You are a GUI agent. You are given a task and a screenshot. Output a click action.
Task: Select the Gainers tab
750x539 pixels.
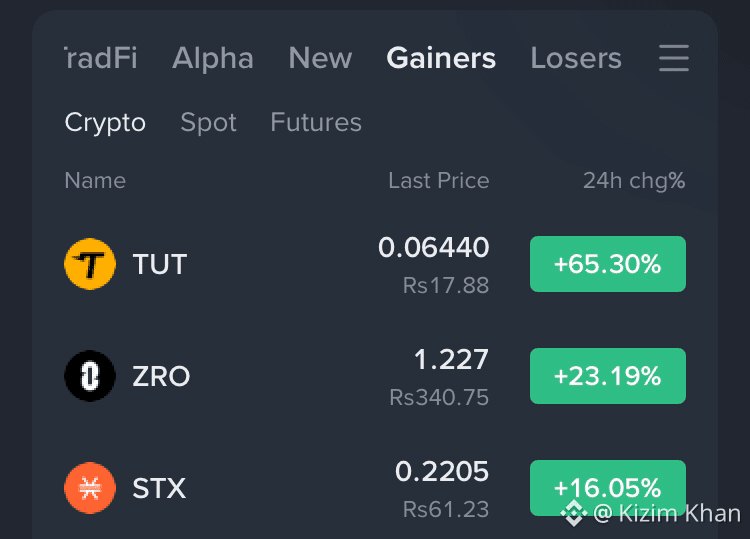pyautogui.click(x=441, y=58)
